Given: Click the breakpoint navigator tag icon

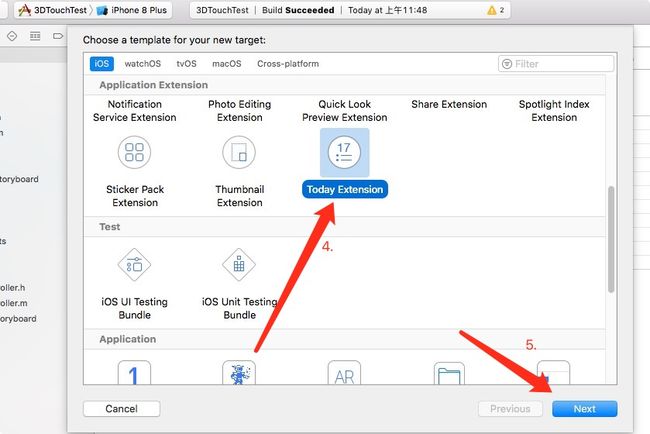Looking at the screenshot, I should click(x=58, y=36).
